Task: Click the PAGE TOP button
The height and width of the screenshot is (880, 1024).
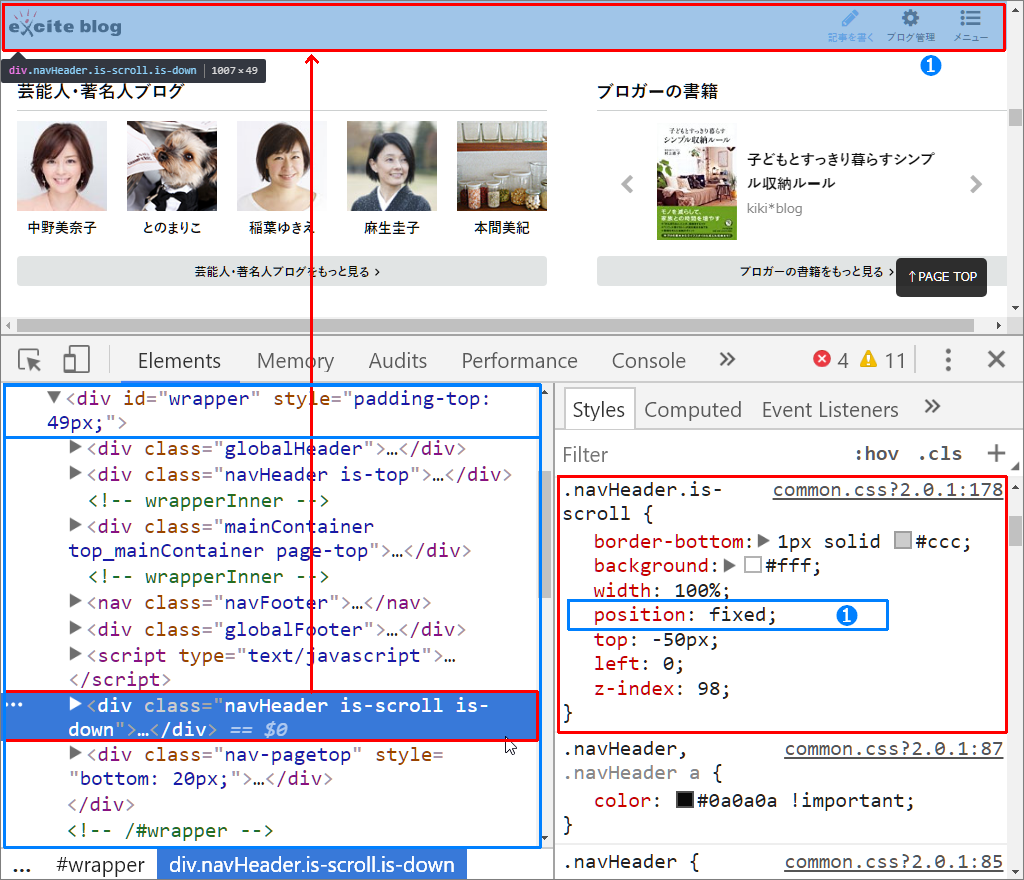Action: (x=940, y=277)
